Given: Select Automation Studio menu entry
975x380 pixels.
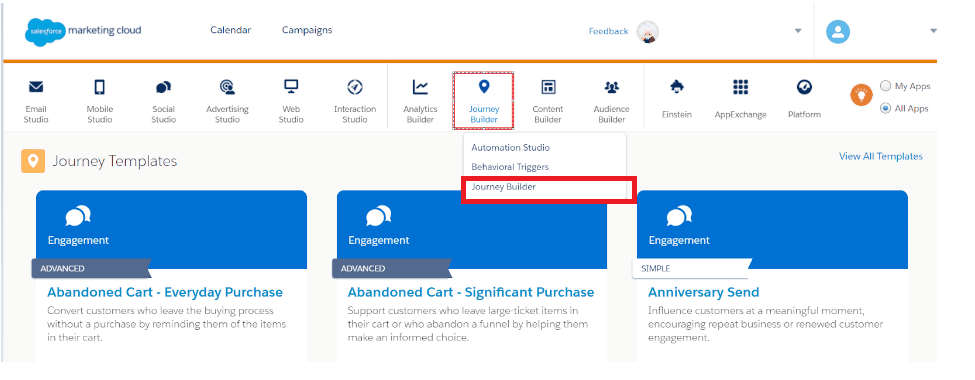Looking at the screenshot, I should tap(511, 147).
